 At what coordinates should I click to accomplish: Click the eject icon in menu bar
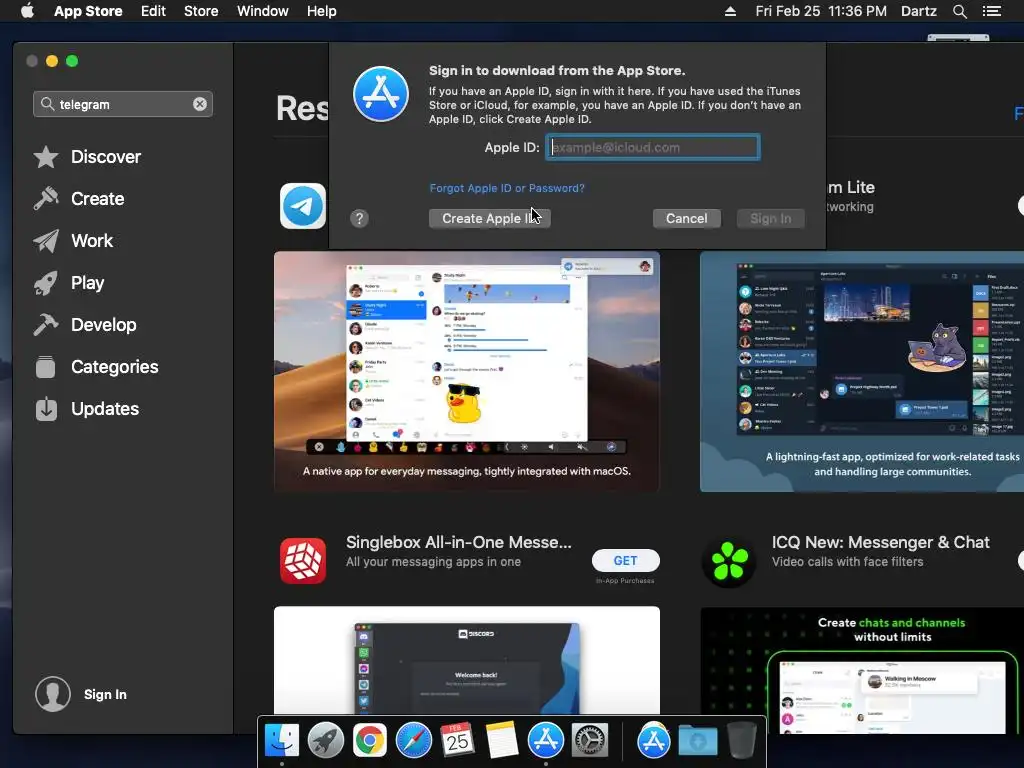pos(730,11)
